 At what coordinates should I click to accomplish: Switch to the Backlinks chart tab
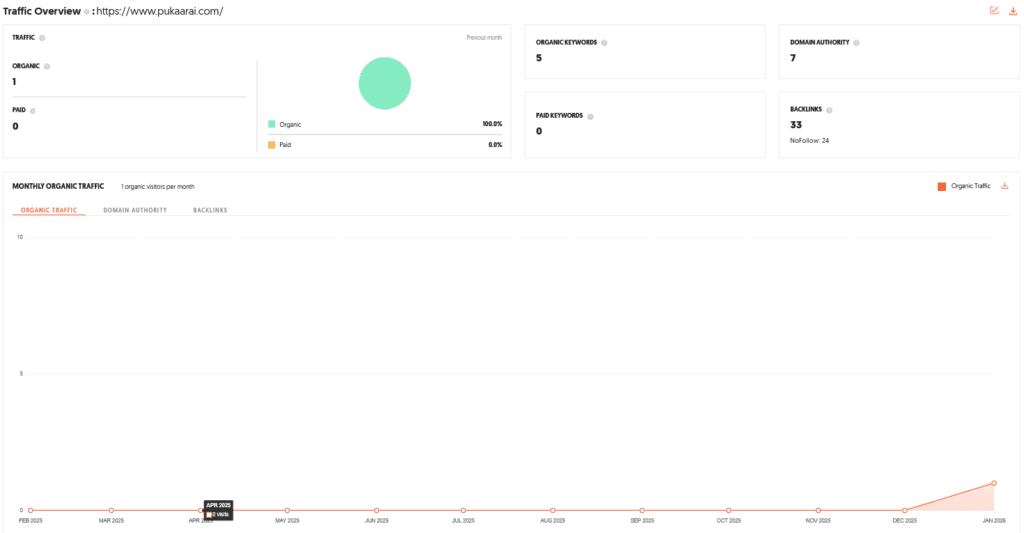coord(210,210)
